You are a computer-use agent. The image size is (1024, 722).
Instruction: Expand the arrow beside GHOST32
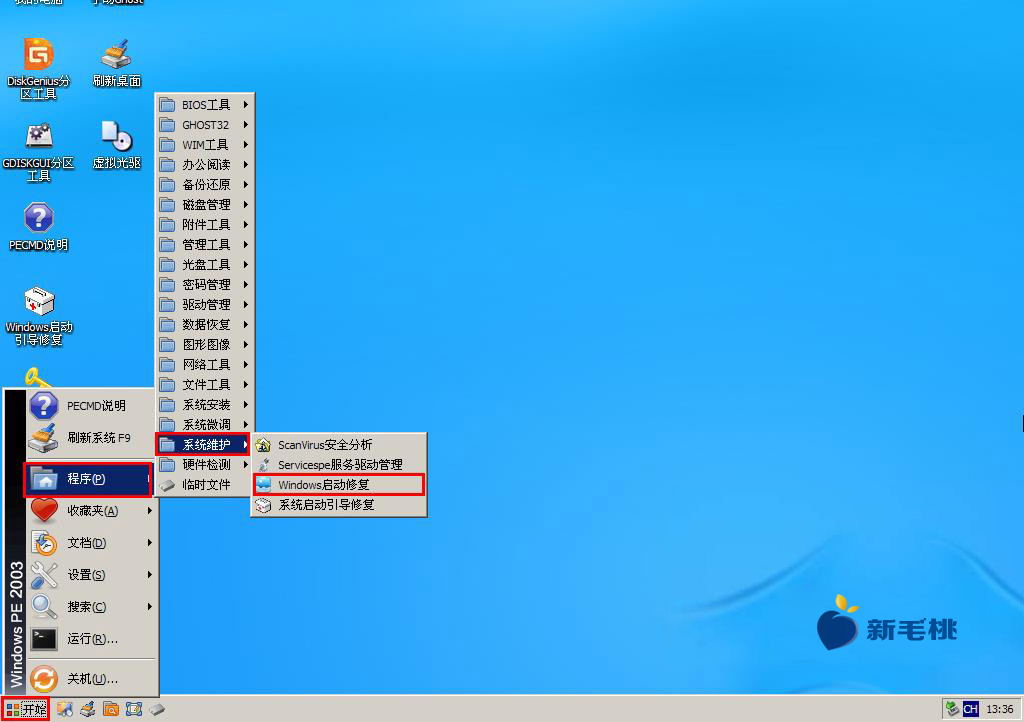(246, 125)
